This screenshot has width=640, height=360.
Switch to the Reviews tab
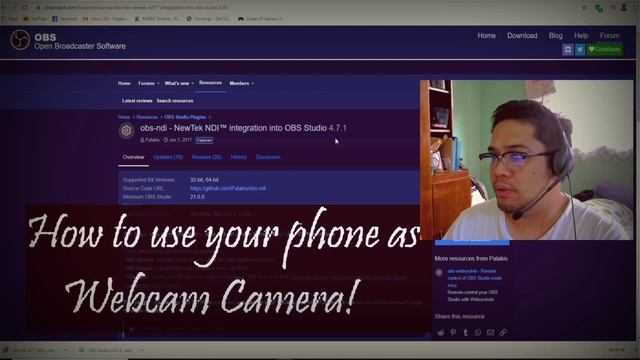(x=207, y=157)
